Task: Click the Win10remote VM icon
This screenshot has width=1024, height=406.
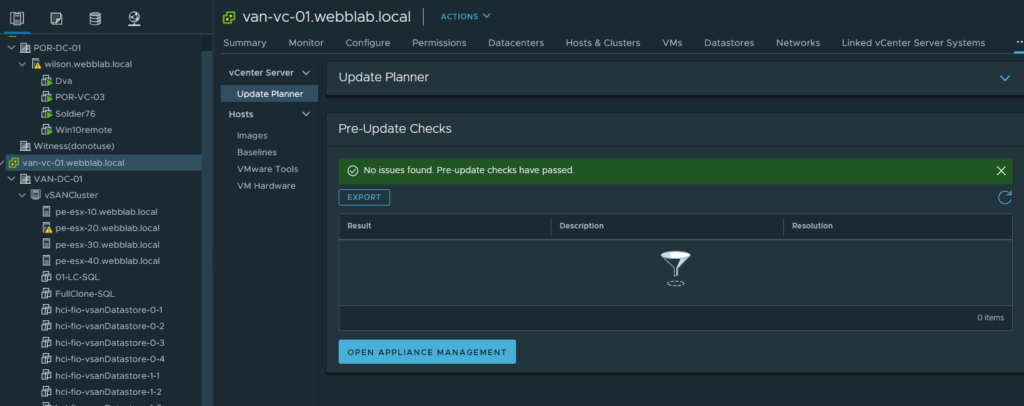Action: click(x=46, y=130)
